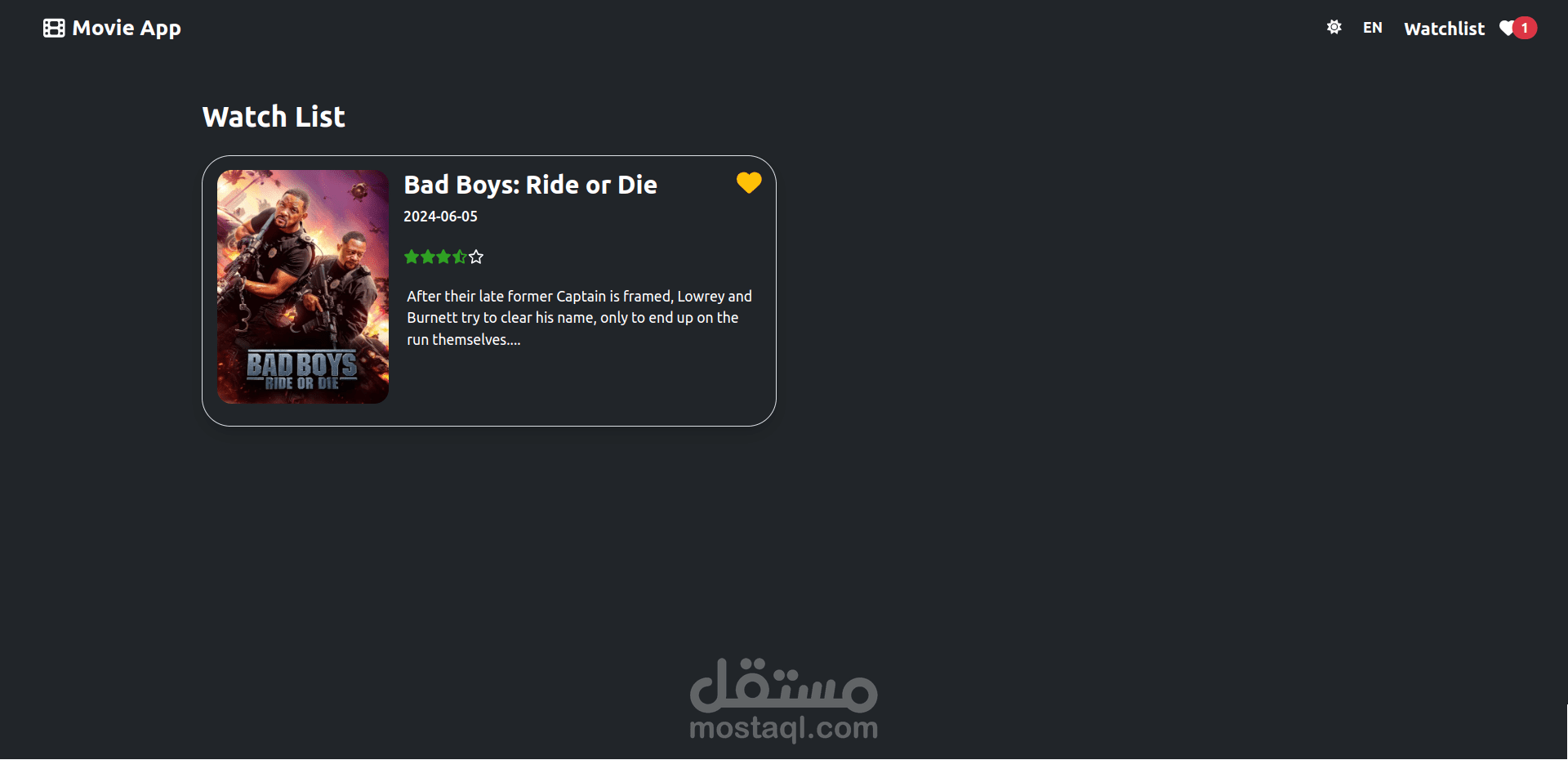Screen dimensions: 1568x760
Task: Click the third green rating star
Action: [443, 257]
